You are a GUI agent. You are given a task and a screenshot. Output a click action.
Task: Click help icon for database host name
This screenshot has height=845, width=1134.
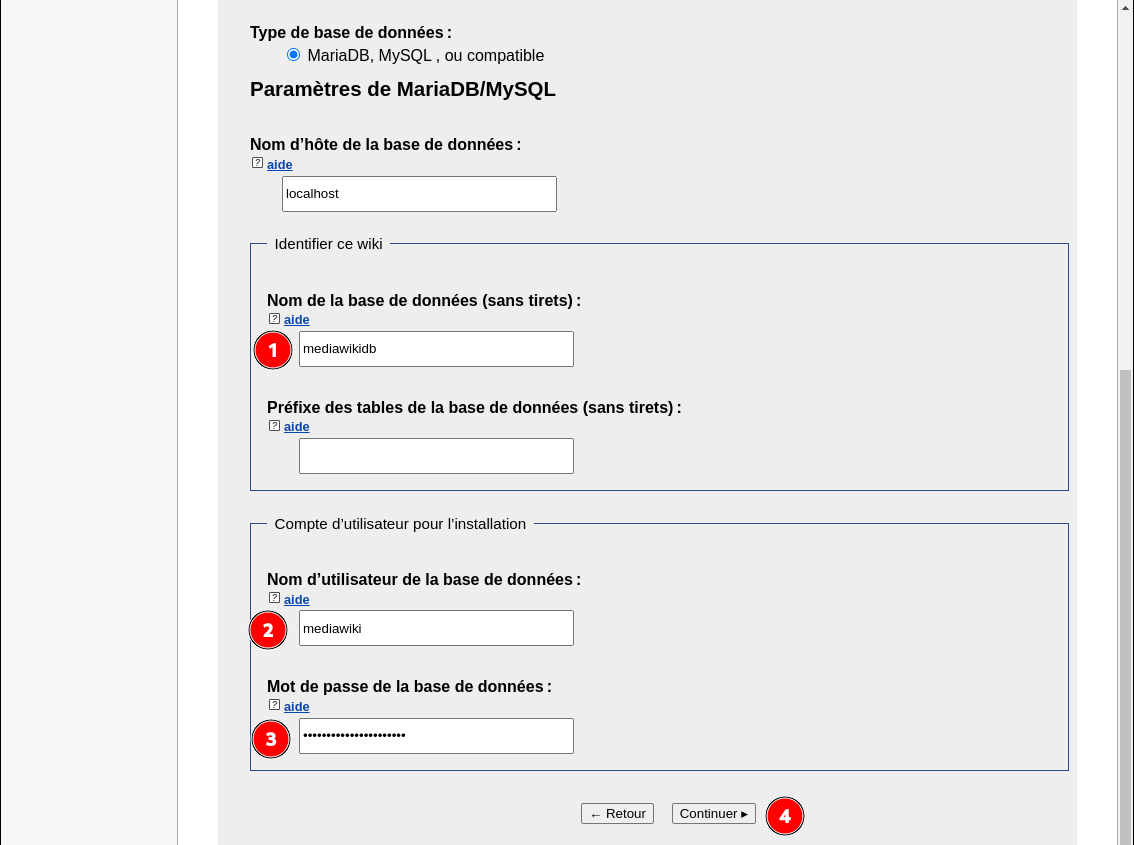point(257,163)
